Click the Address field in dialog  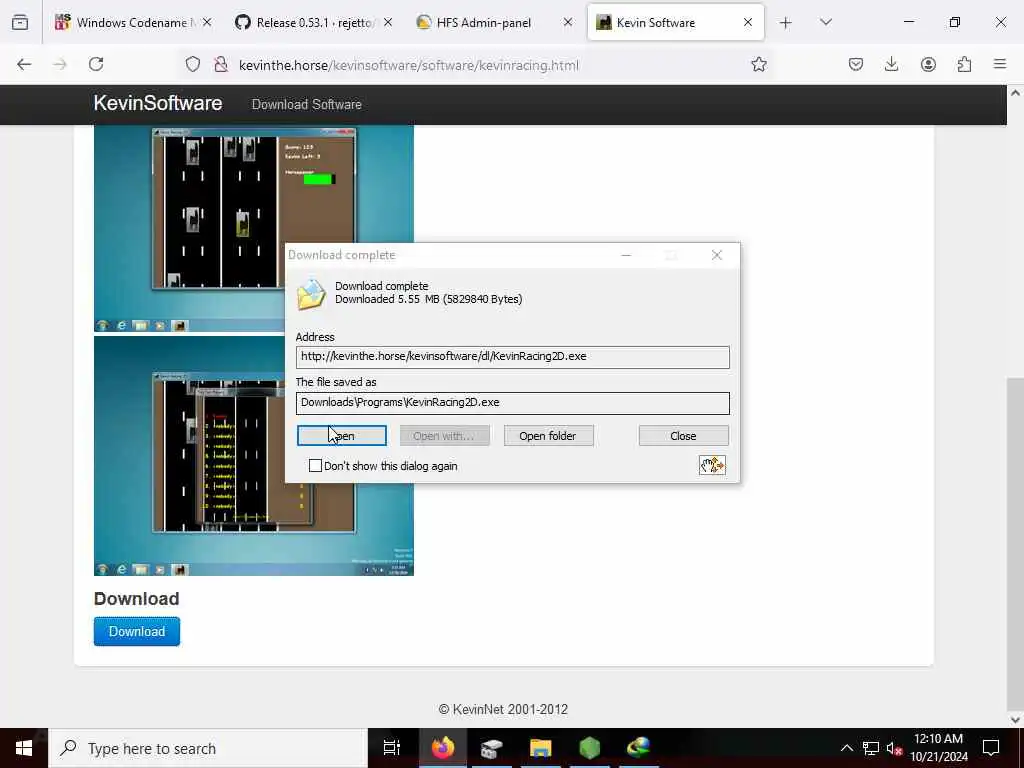tap(513, 357)
